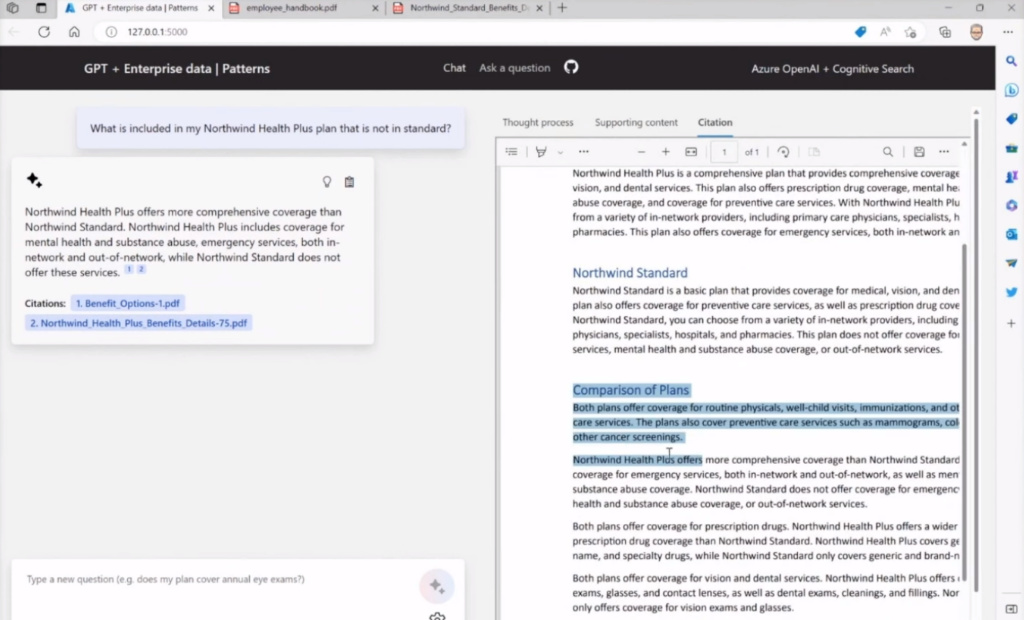The width and height of the screenshot is (1024, 620).
Task: Open the Chat page
Action: [x=454, y=68]
